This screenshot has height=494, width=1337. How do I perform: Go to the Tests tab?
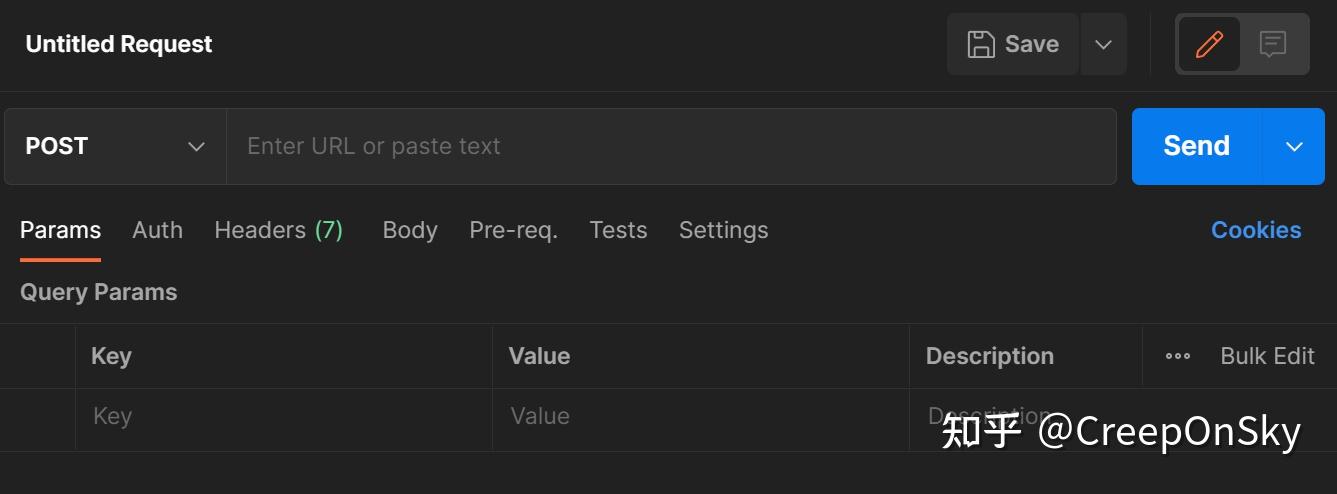[618, 230]
